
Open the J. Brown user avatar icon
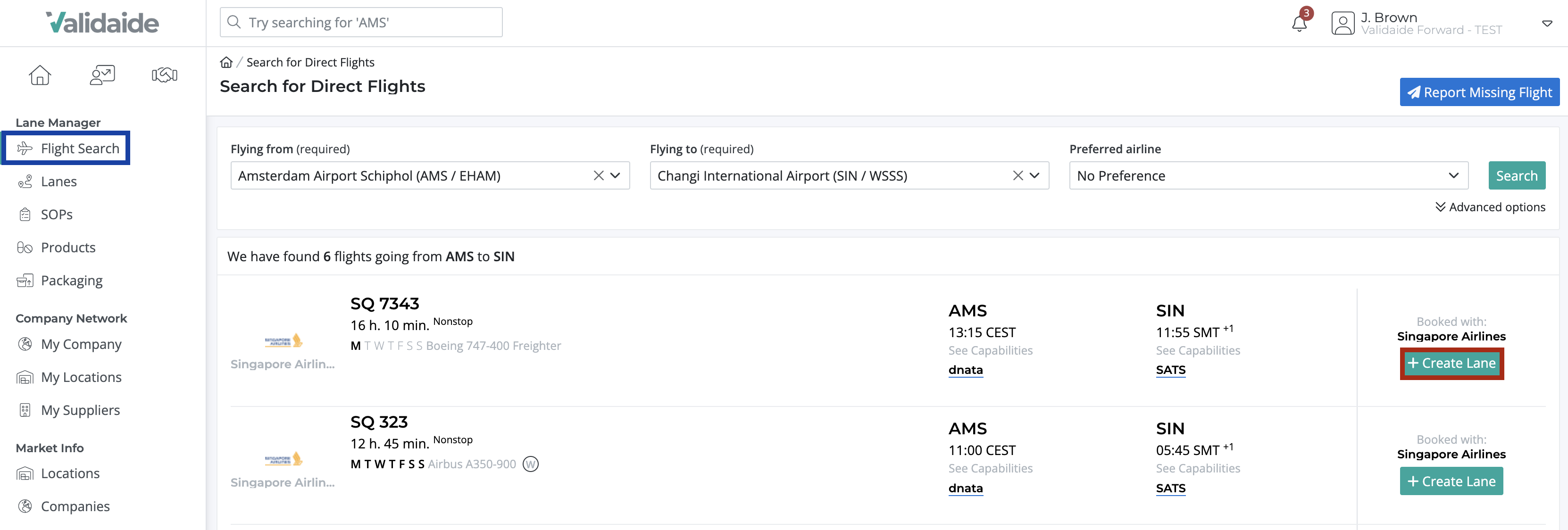pyautogui.click(x=1342, y=23)
